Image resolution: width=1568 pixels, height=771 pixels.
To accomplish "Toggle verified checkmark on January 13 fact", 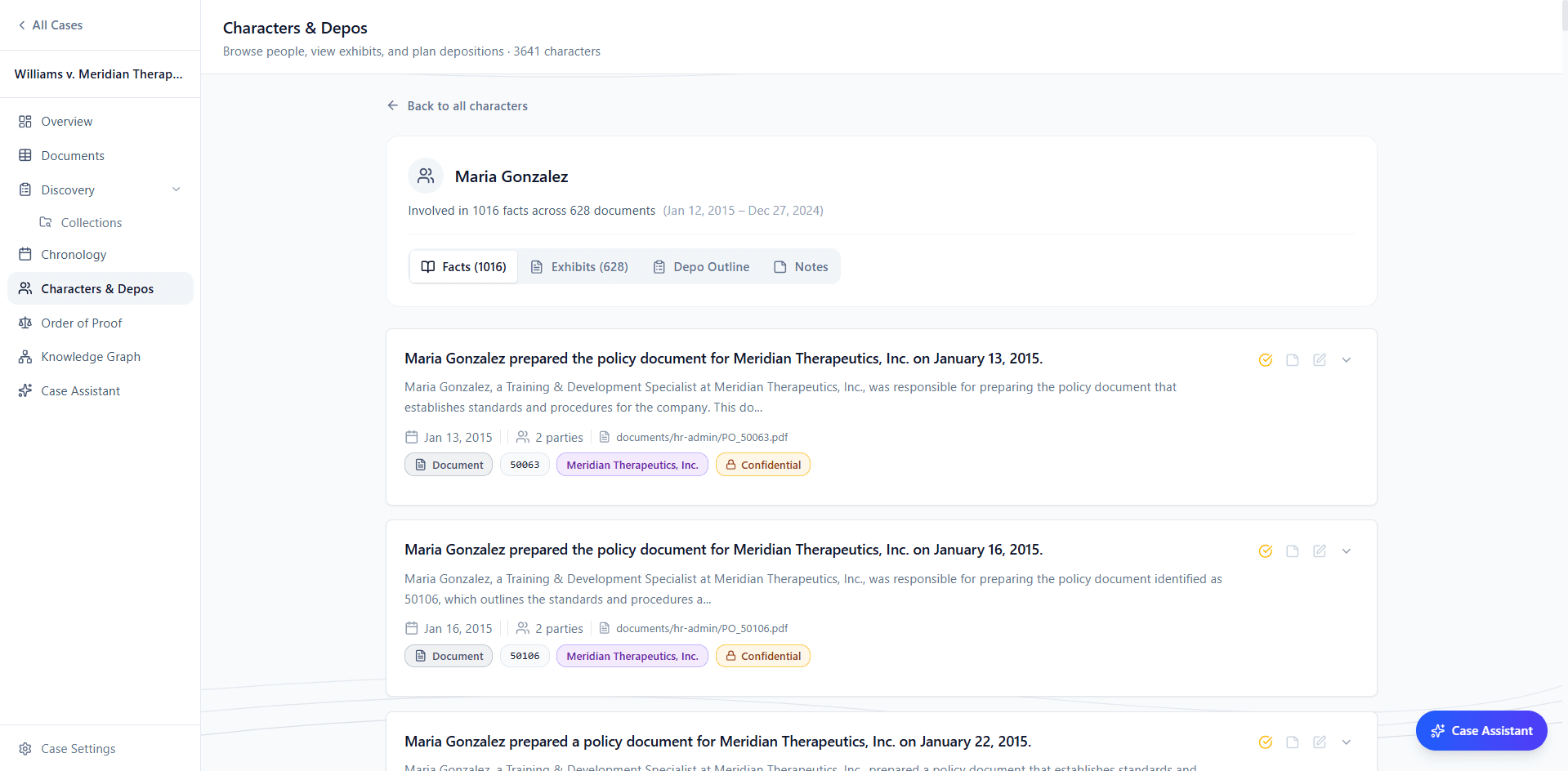I will (1266, 360).
